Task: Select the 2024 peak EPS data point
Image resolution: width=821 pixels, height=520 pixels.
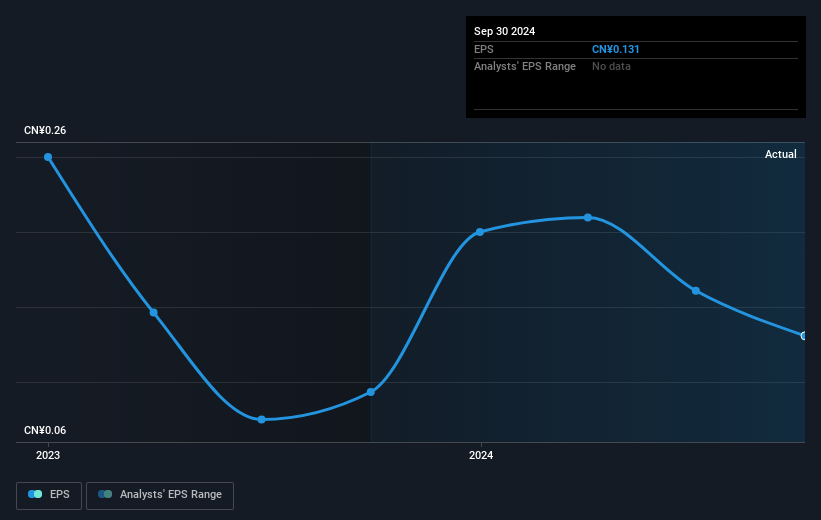Action: coord(588,217)
